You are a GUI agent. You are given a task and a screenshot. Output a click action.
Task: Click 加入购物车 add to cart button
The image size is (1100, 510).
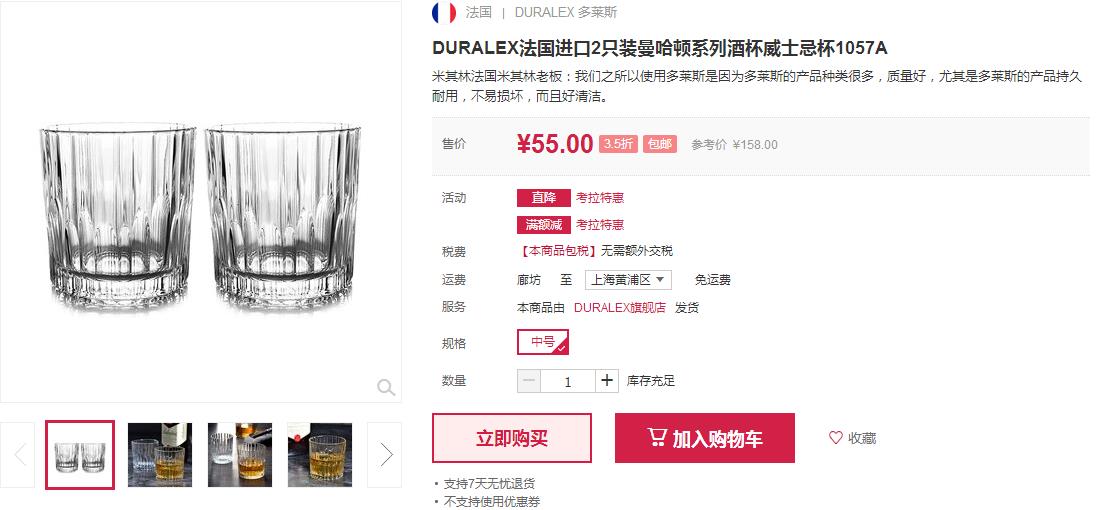coord(704,438)
